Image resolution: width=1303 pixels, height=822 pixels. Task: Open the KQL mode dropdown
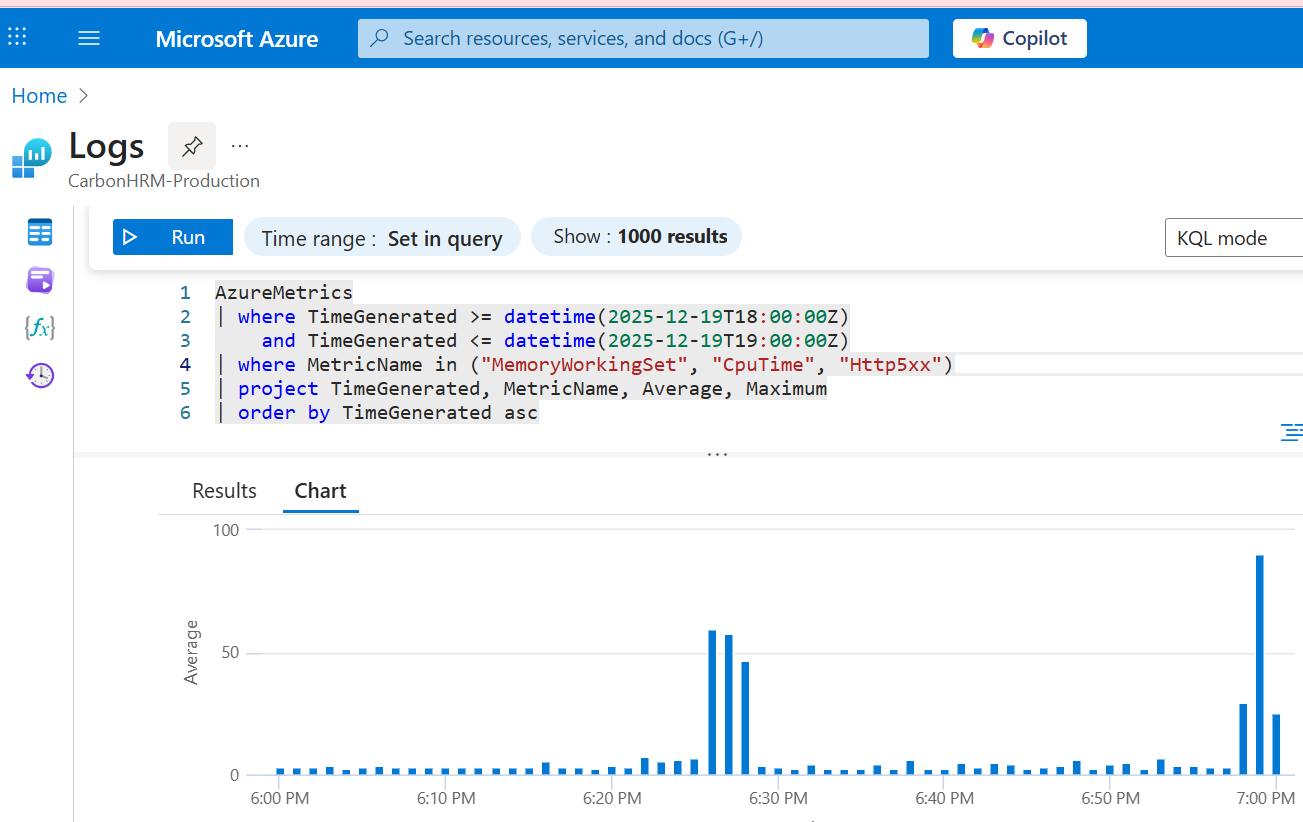[1233, 238]
